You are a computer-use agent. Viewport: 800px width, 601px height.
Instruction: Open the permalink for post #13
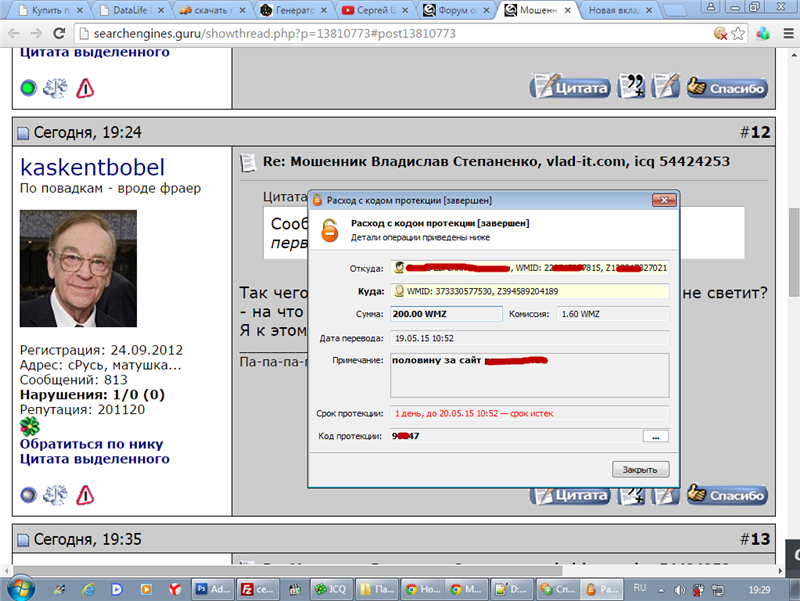click(x=755, y=539)
